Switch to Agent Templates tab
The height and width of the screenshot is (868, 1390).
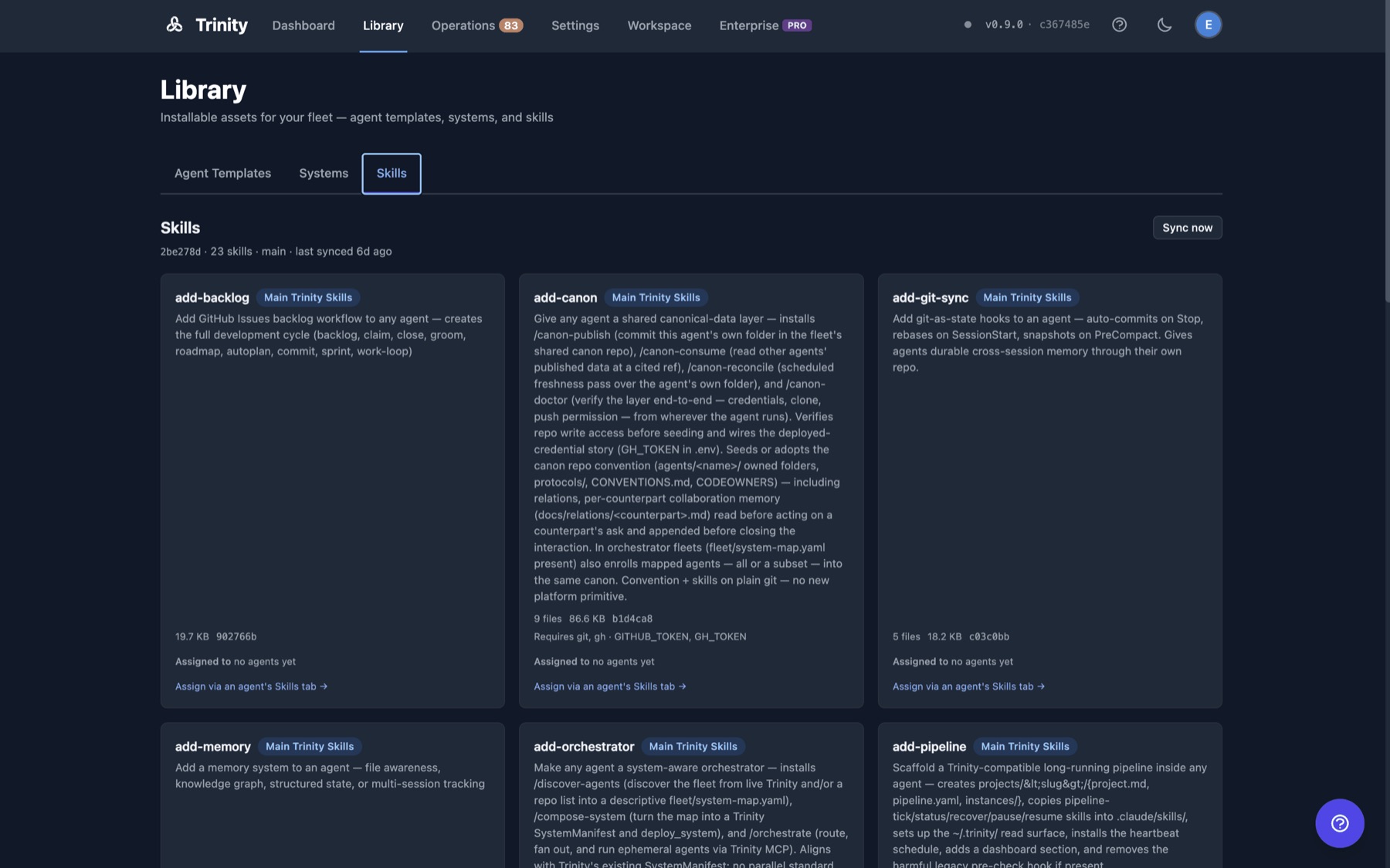(x=222, y=173)
